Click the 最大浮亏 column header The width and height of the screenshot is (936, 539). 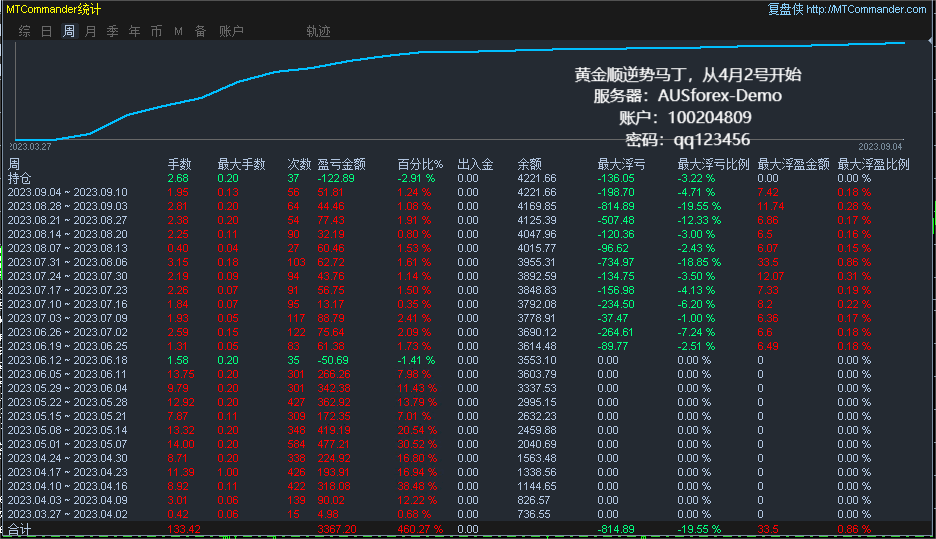(621, 164)
